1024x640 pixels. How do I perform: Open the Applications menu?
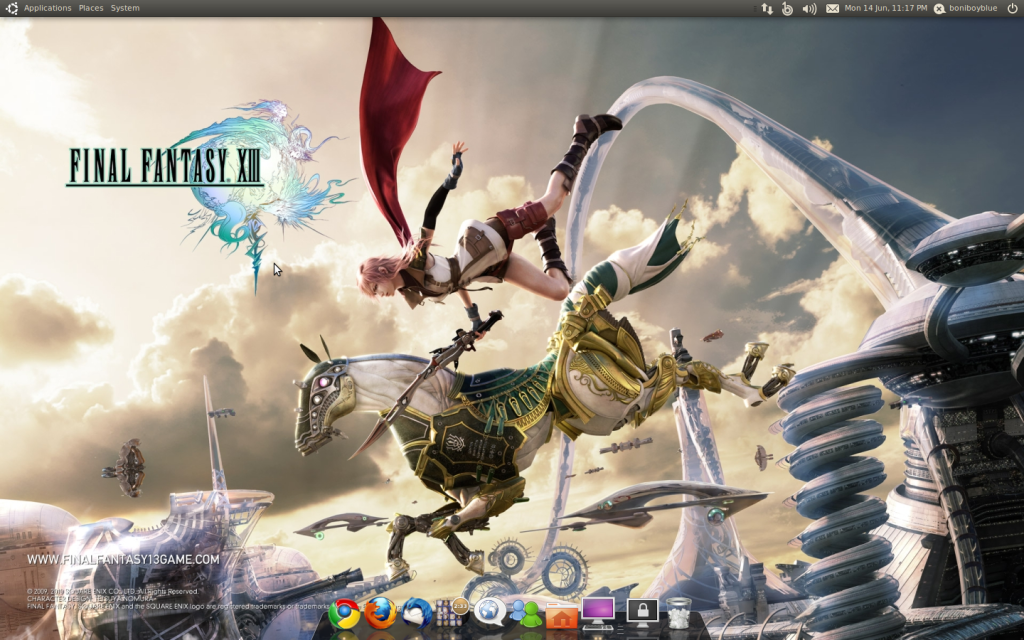[48, 8]
